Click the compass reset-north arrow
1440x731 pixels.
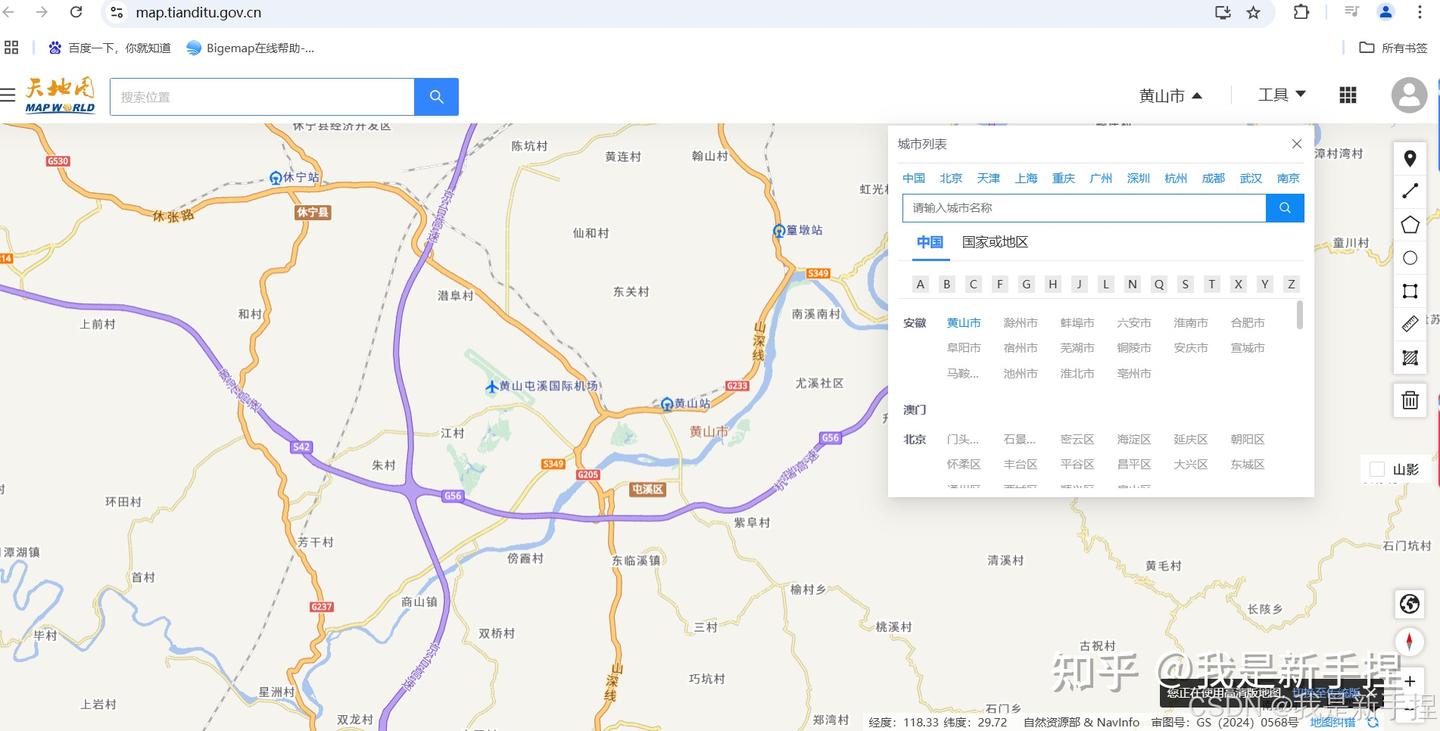1409,641
